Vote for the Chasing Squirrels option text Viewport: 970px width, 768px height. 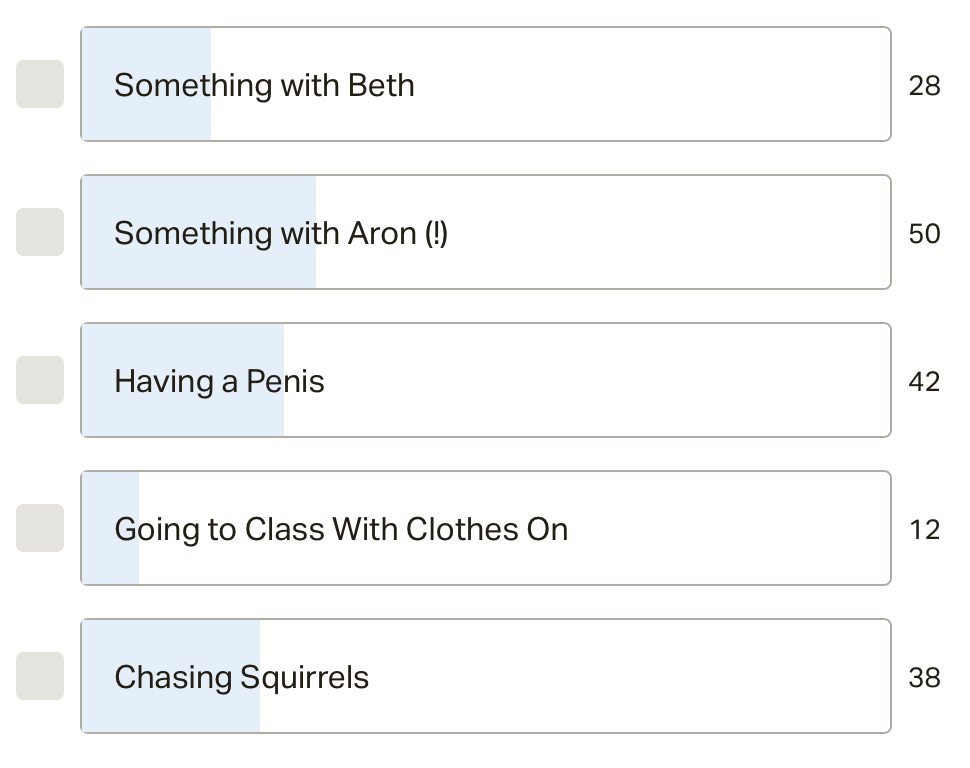pyautogui.click(x=241, y=677)
